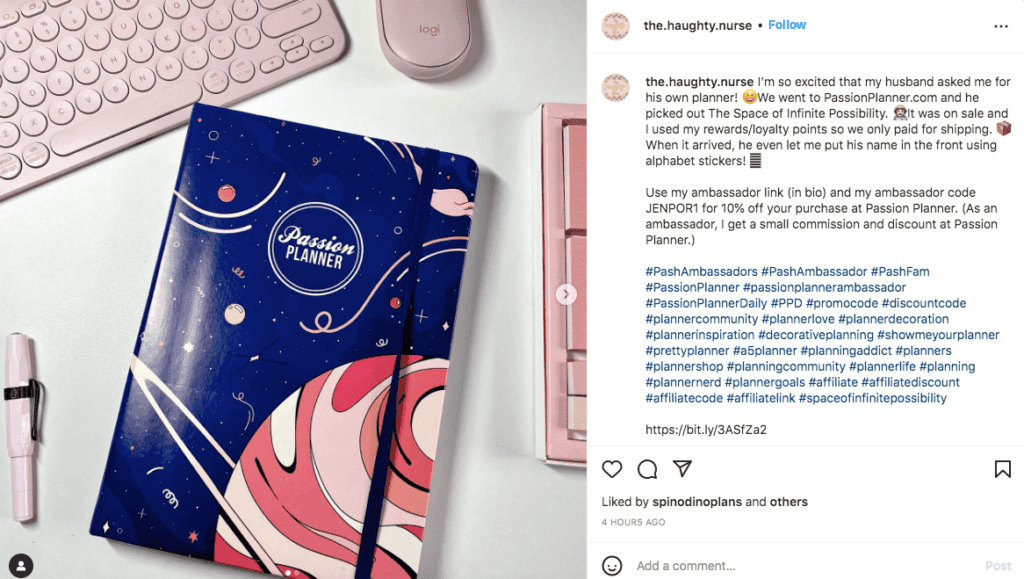Viewport: 1024px width, 579px height.
Task: Open the #PashAmbassadors hashtag
Action: coord(701,272)
